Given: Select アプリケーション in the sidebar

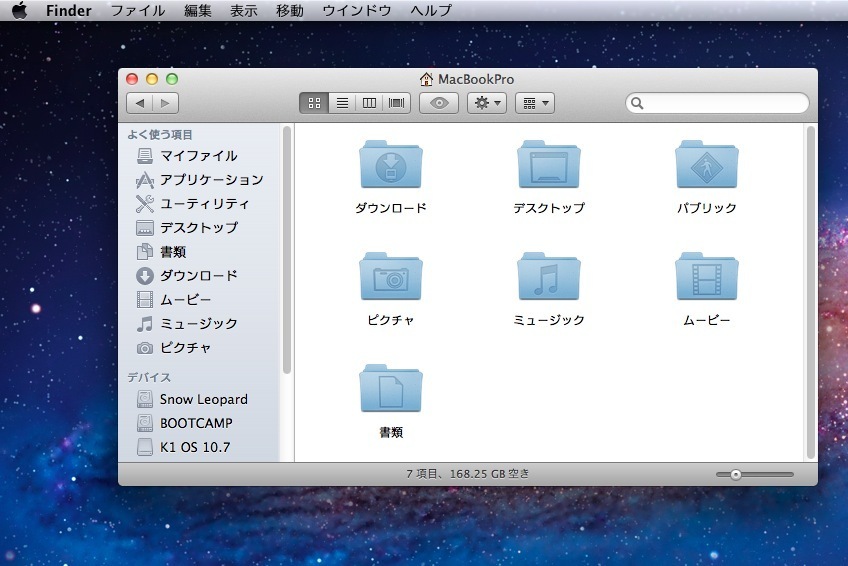Looking at the screenshot, I should click(211, 180).
